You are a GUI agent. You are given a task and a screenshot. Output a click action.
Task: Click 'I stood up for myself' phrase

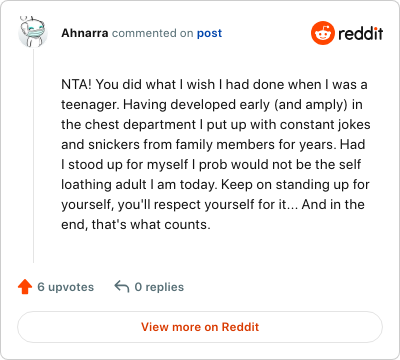(125, 165)
